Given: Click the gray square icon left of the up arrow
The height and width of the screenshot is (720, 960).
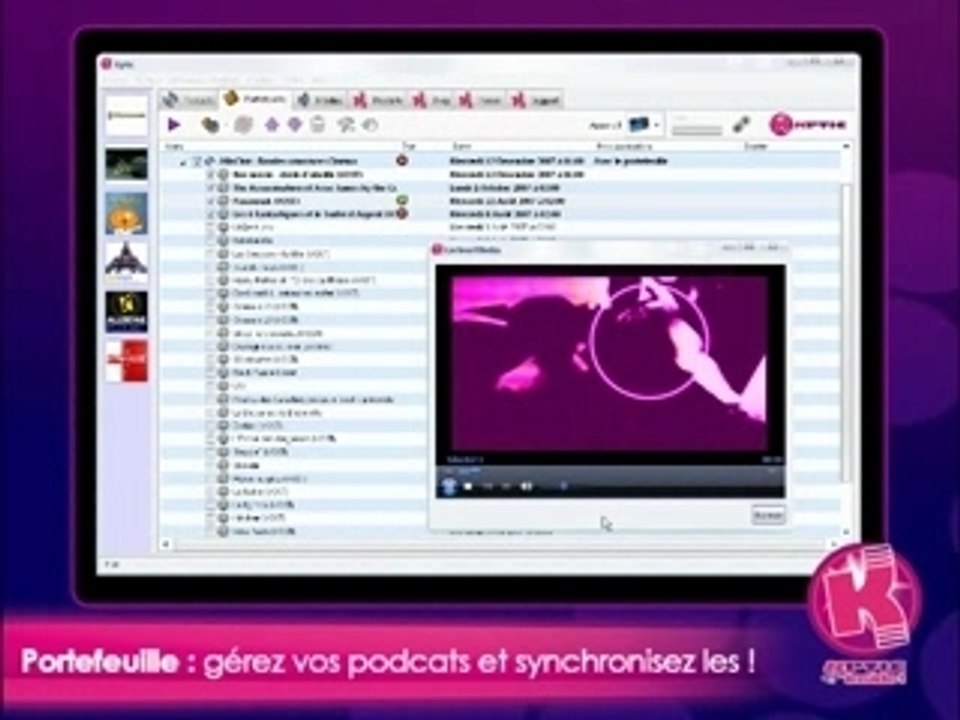Looking at the screenshot, I should click(x=244, y=125).
